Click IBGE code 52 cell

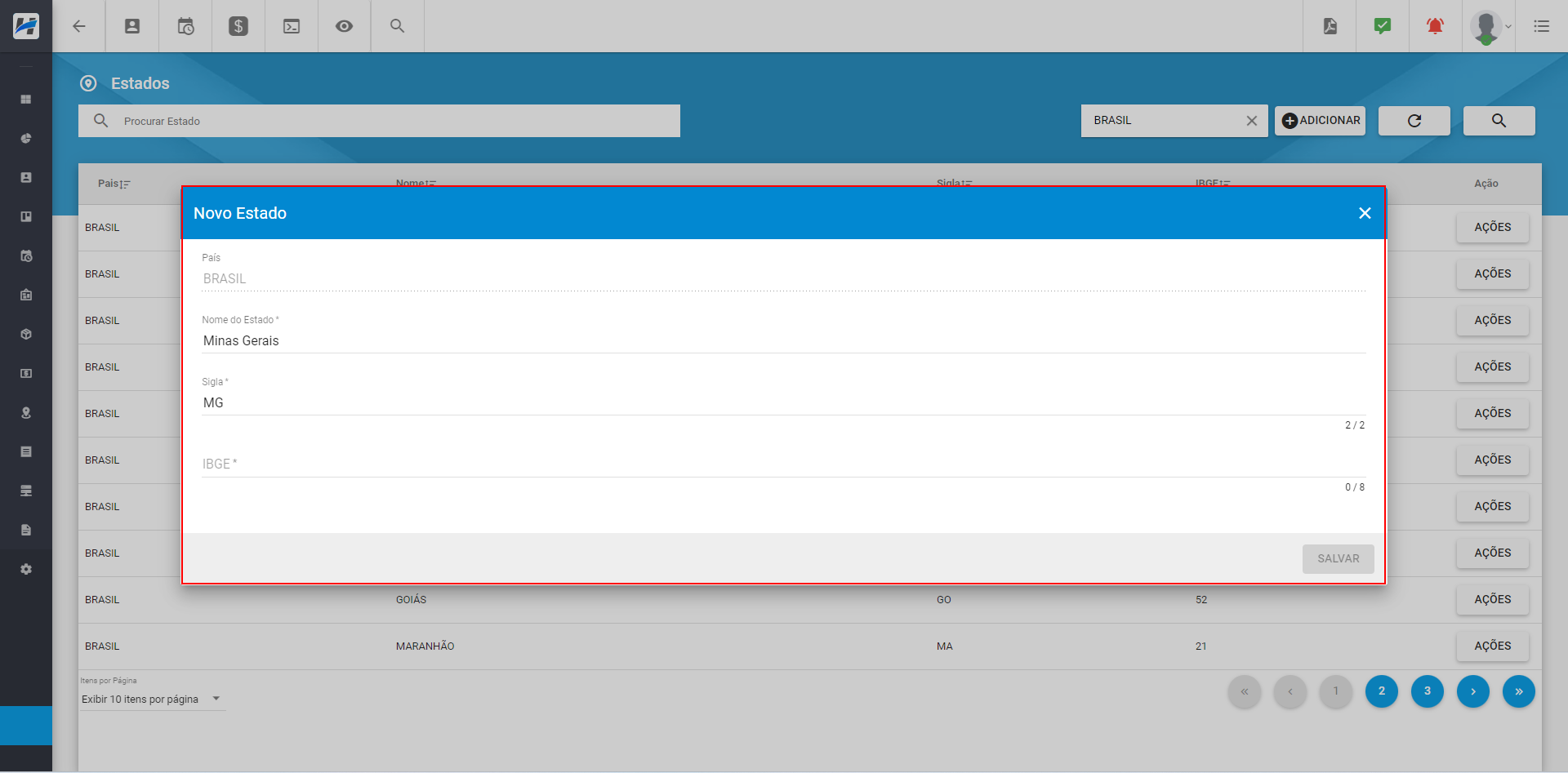(x=1201, y=599)
